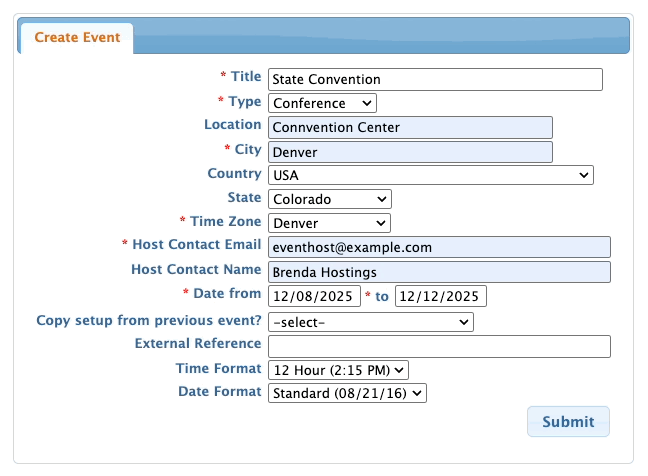This screenshot has width=648, height=476.
Task: Expand the Time Format dropdown
Action: coord(338,370)
